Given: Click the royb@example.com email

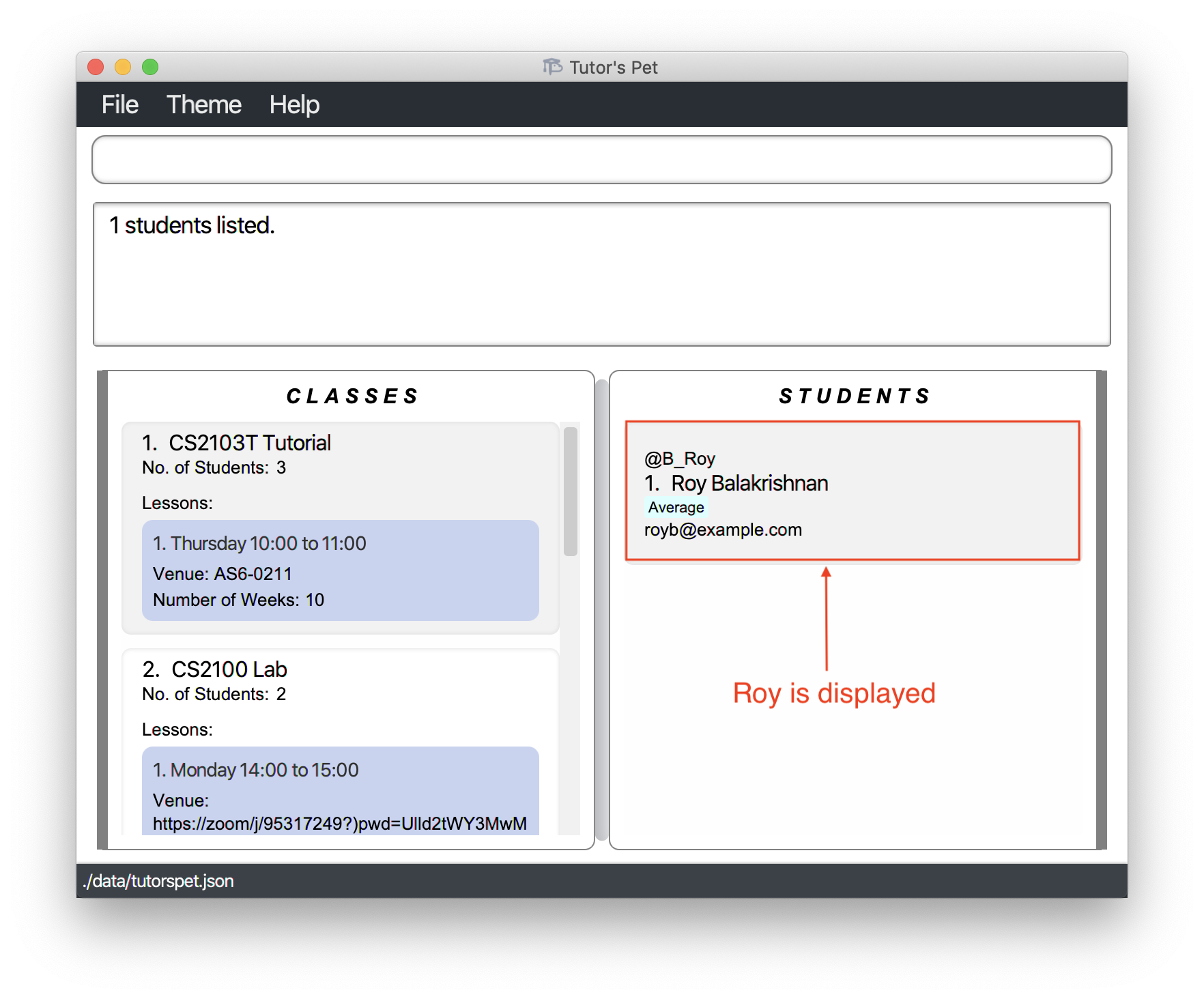Looking at the screenshot, I should 723,530.
